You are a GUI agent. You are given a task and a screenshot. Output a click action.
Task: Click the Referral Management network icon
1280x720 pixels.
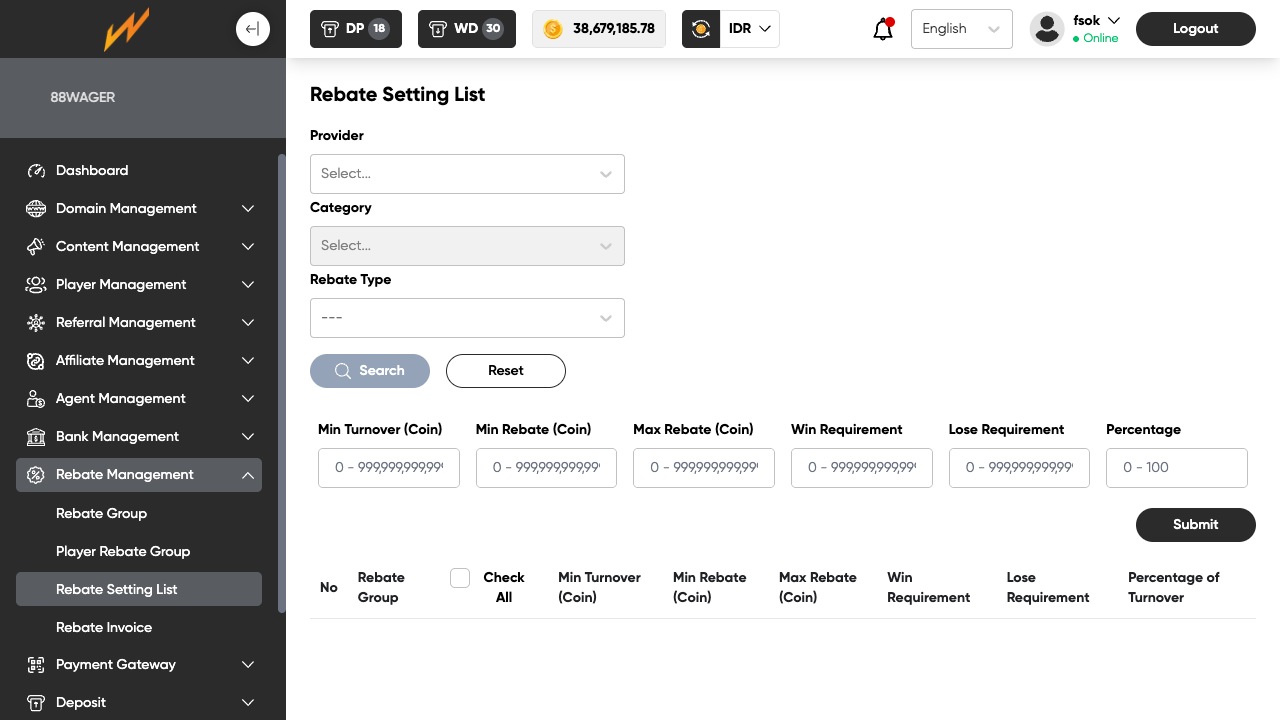pos(36,323)
